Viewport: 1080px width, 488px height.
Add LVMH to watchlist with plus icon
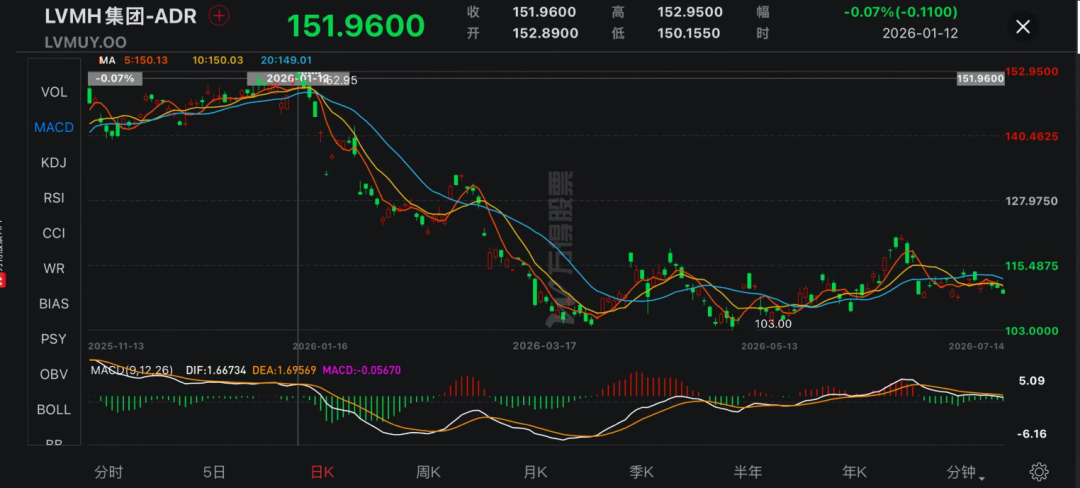tap(219, 15)
